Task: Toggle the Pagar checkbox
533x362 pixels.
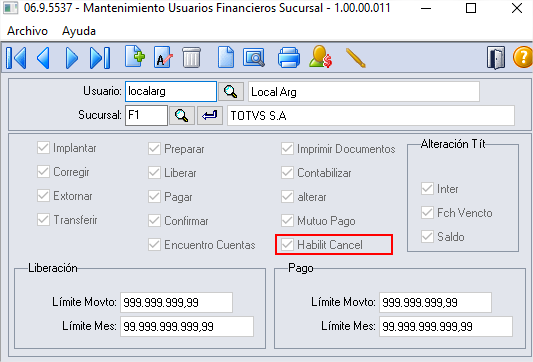Action: (x=154, y=196)
